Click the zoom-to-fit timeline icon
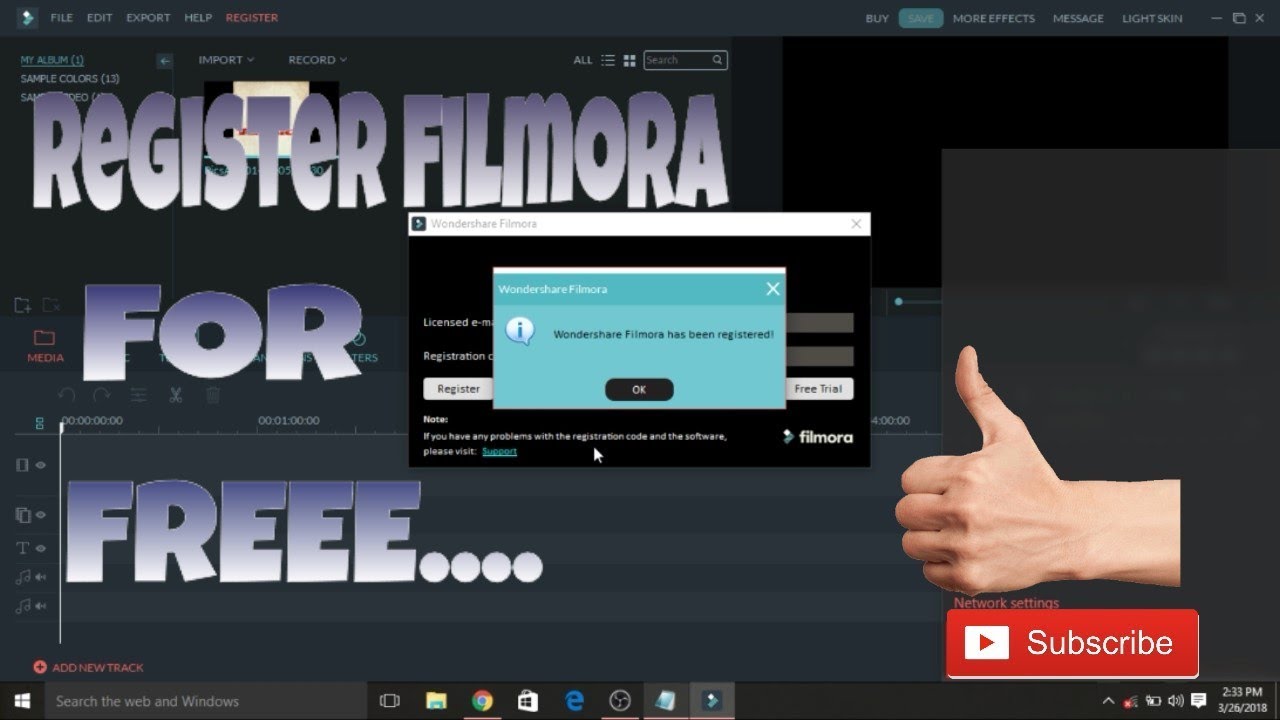Screen dimensions: 1280x720 tap(40, 423)
